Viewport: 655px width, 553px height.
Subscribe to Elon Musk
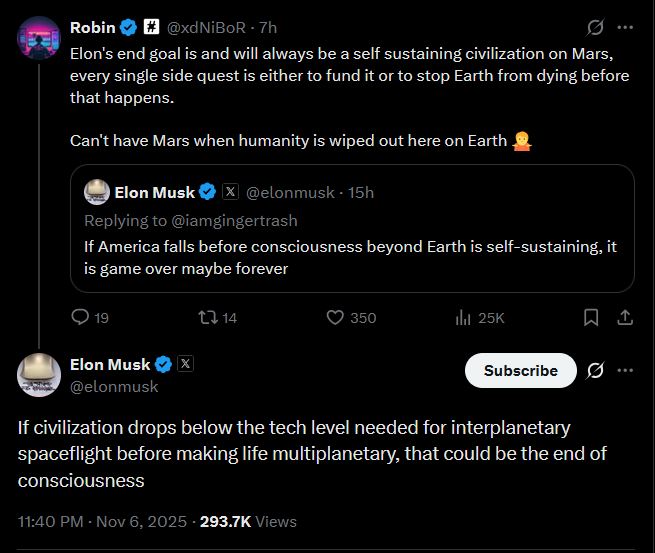tap(520, 370)
